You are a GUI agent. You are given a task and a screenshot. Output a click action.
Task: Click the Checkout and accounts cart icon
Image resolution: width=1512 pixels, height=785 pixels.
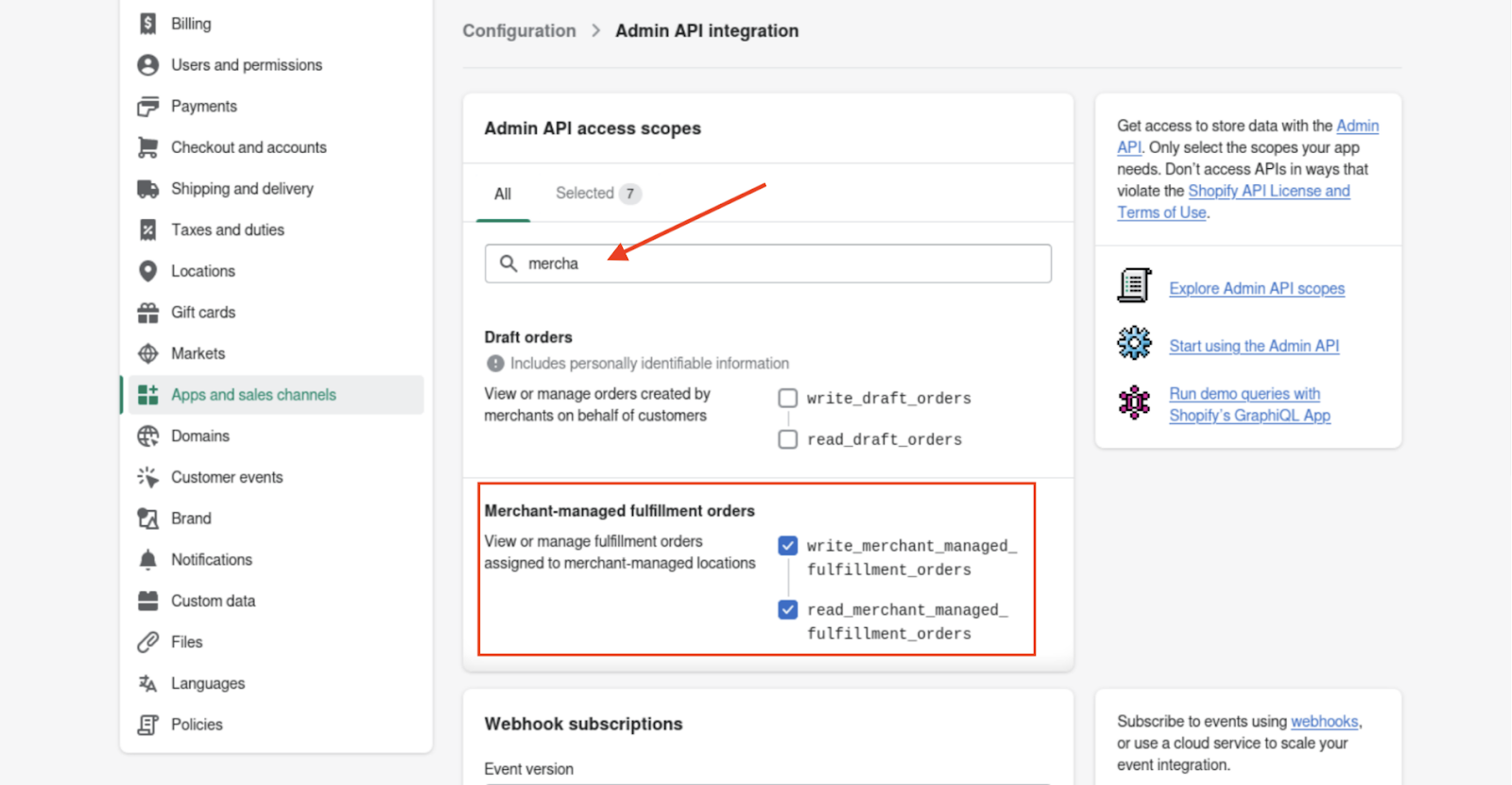coord(148,147)
